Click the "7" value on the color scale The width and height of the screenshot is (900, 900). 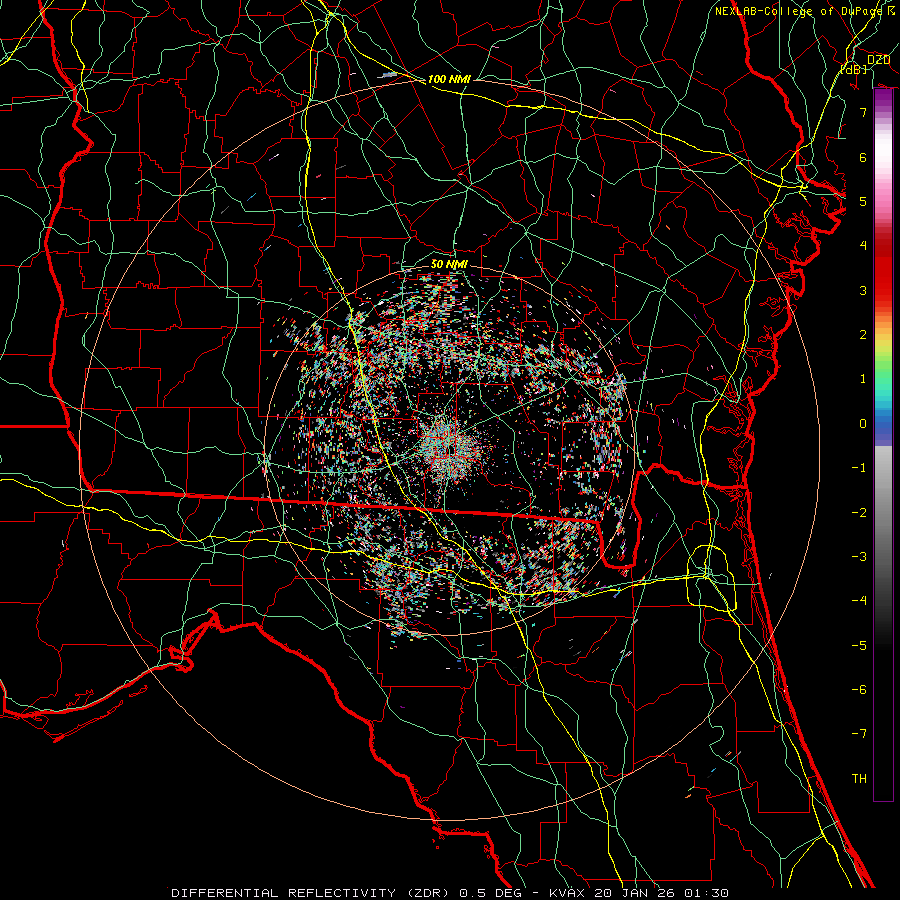(863, 112)
